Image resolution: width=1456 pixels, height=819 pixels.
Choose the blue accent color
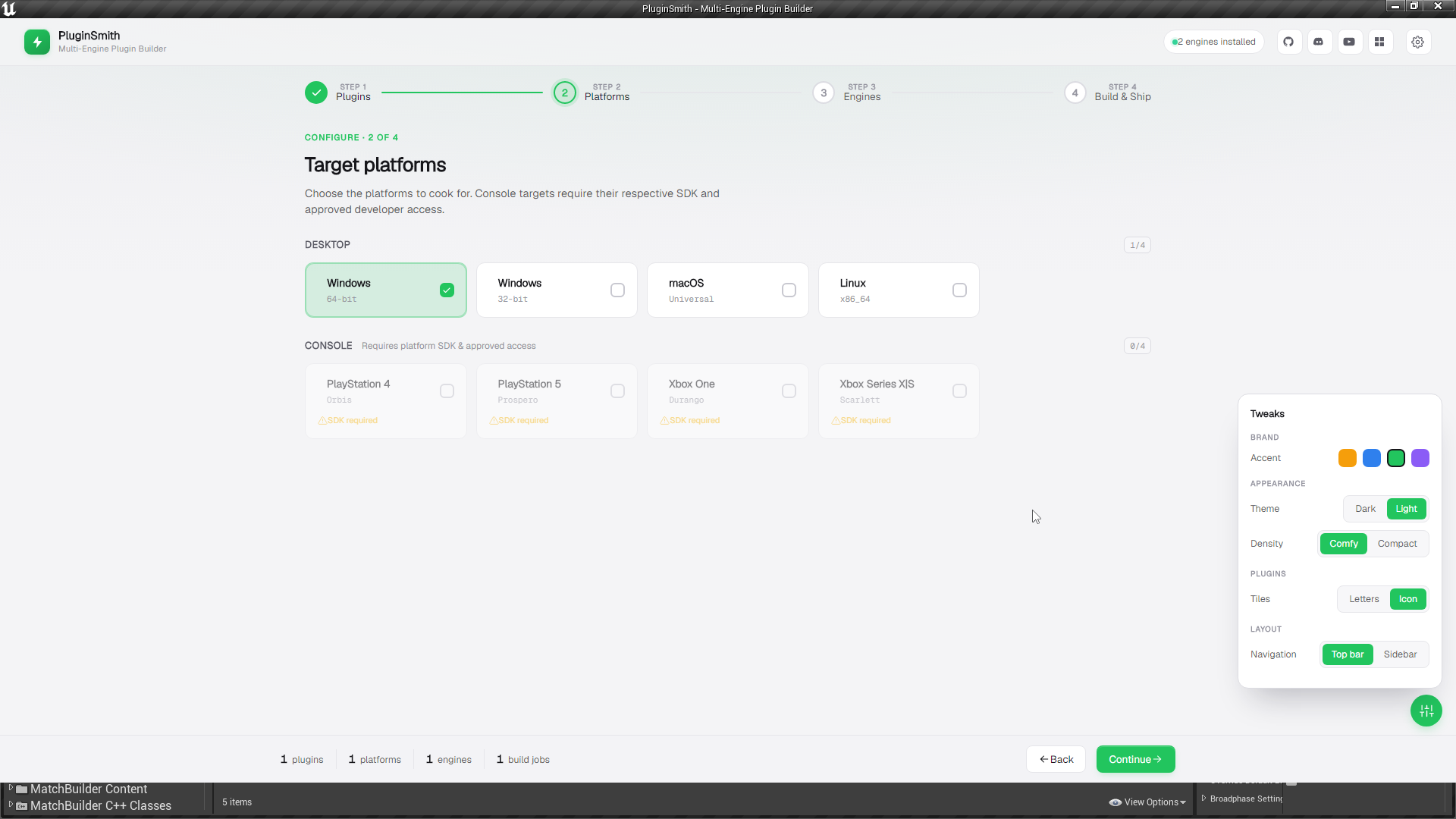pos(1372,458)
